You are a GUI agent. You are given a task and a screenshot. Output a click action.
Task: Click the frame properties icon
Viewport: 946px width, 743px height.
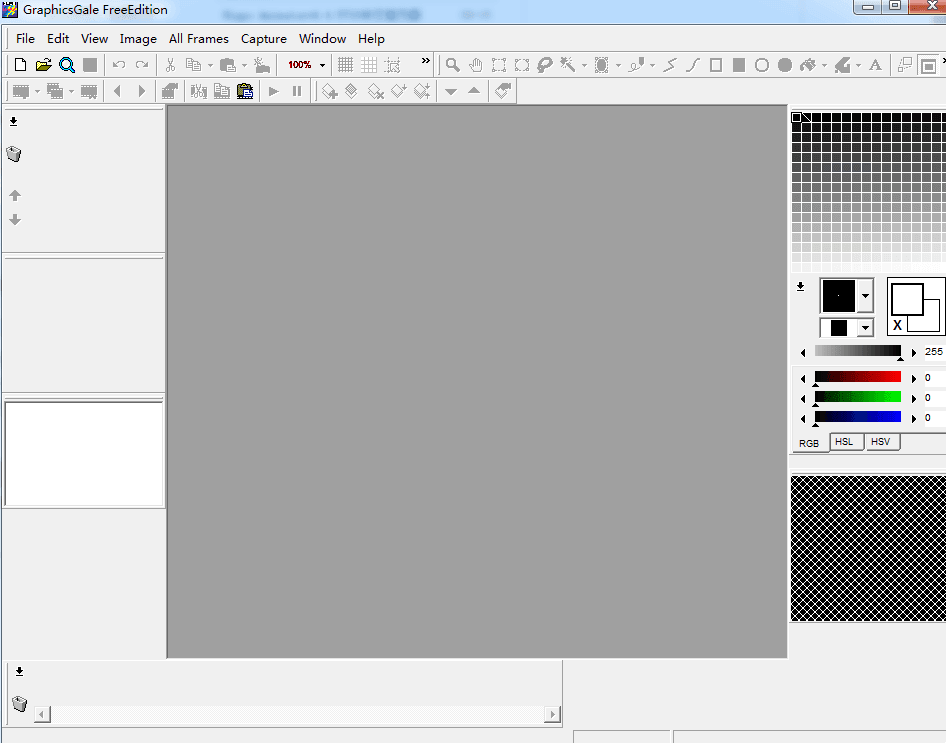(170, 91)
